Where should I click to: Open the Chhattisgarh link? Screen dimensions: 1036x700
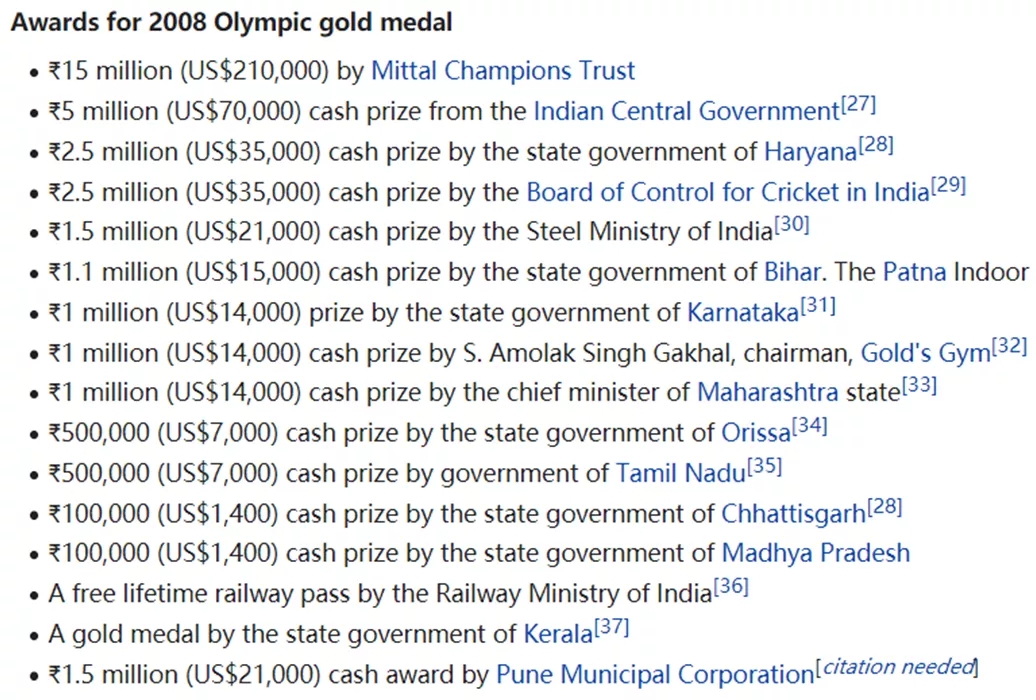pyautogui.click(x=793, y=514)
